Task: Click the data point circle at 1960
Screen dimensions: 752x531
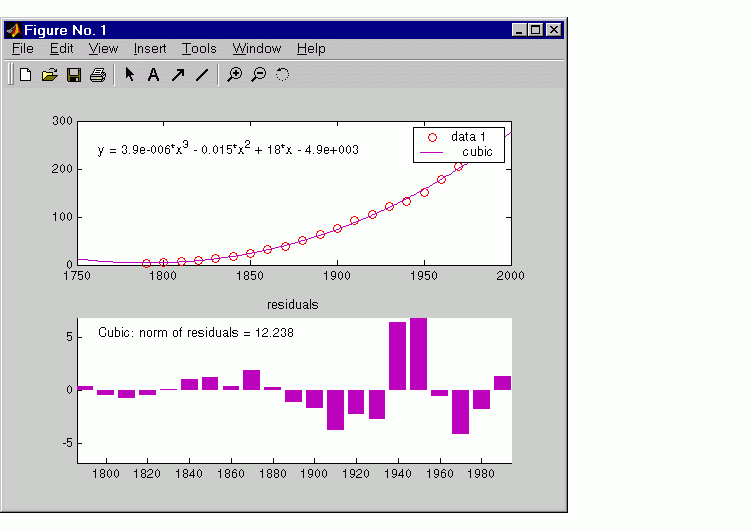Action: tap(441, 179)
